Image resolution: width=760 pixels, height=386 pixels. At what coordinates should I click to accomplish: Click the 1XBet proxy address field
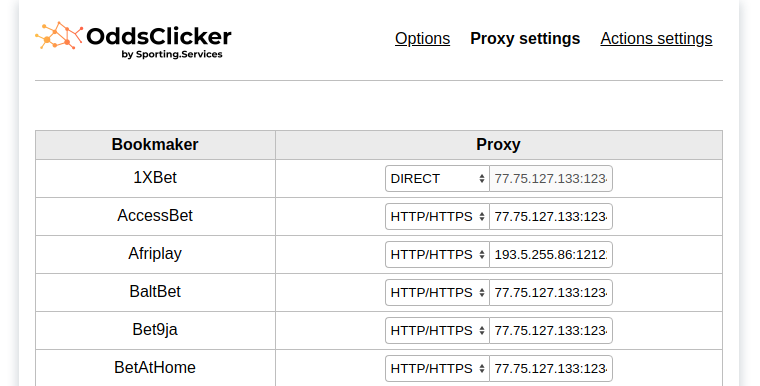point(551,178)
